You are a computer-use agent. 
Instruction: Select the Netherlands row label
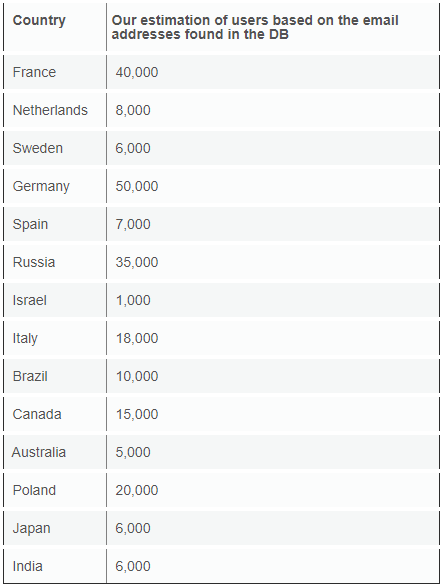[50, 110]
